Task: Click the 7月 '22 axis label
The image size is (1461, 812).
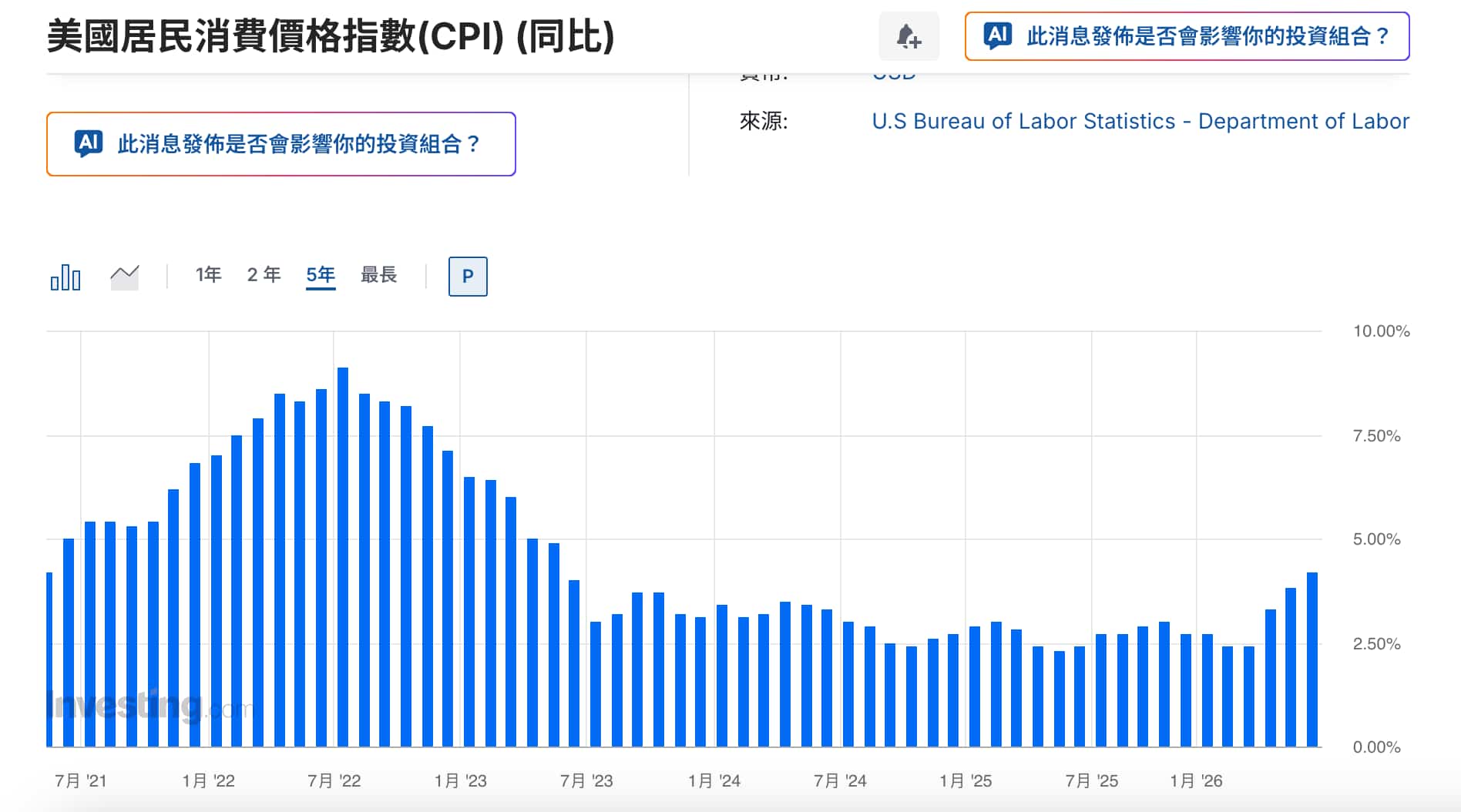Action: click(x=334, y=781)
